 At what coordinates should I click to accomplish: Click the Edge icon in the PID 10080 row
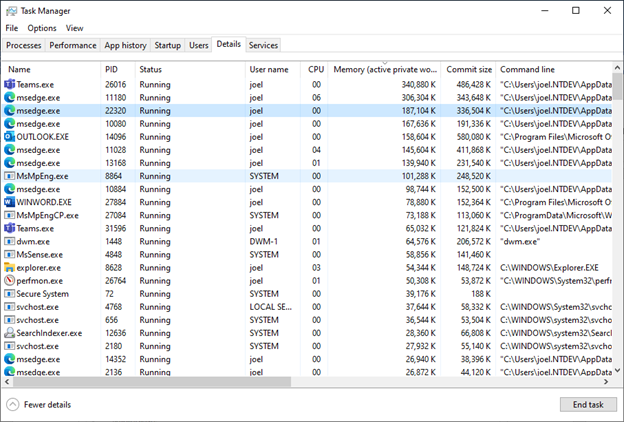(x=9, y=124)
